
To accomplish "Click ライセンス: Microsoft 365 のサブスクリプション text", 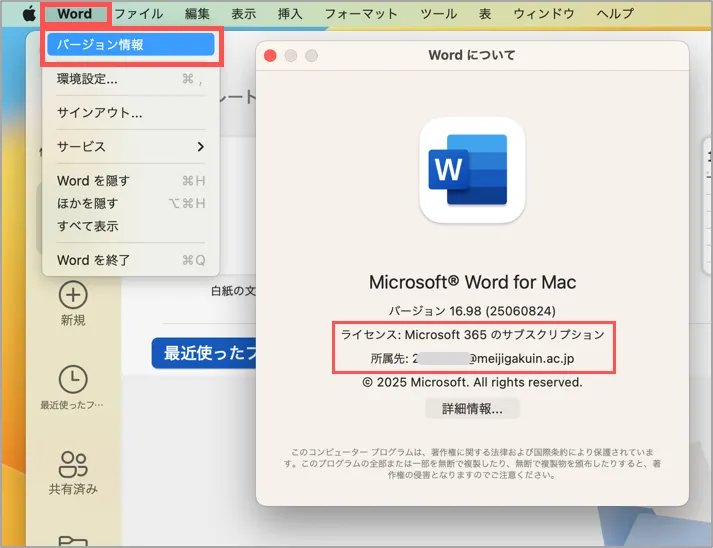I will [x=472, y=335].
